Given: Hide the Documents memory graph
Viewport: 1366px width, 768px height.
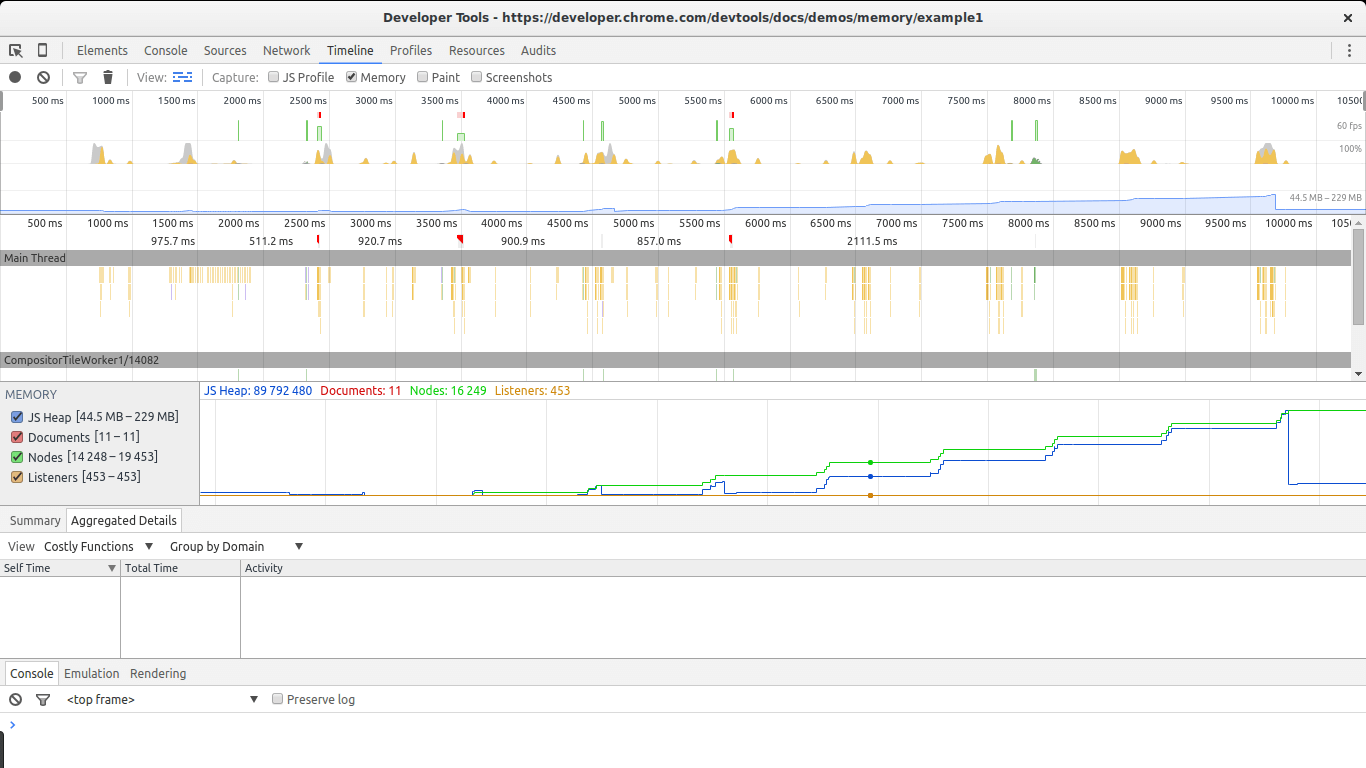Looking at the screenshot, I should point(17,437).
